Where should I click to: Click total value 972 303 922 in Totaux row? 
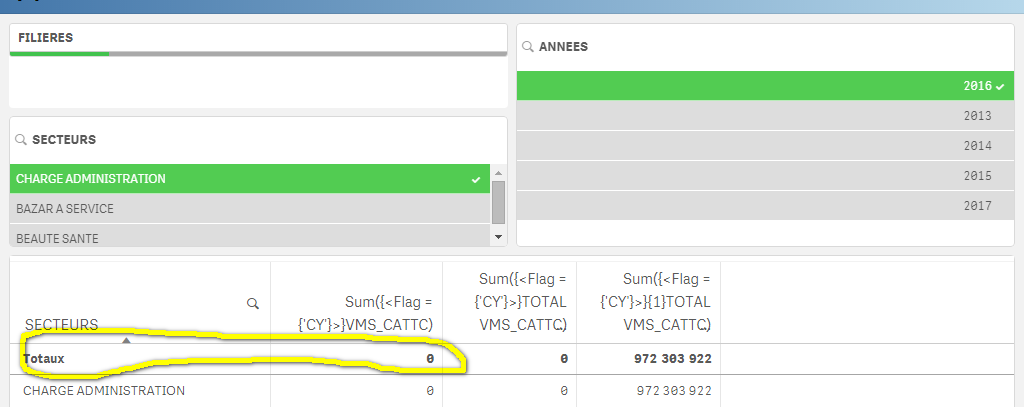673,359
